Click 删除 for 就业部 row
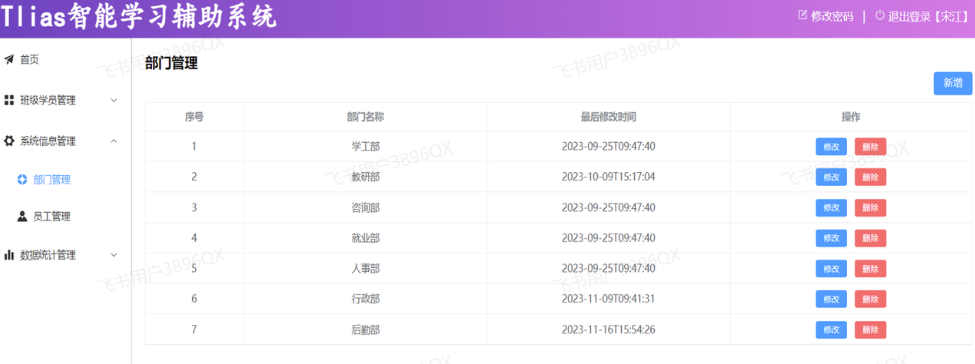 pyautogui.click(x=871, y=238)
